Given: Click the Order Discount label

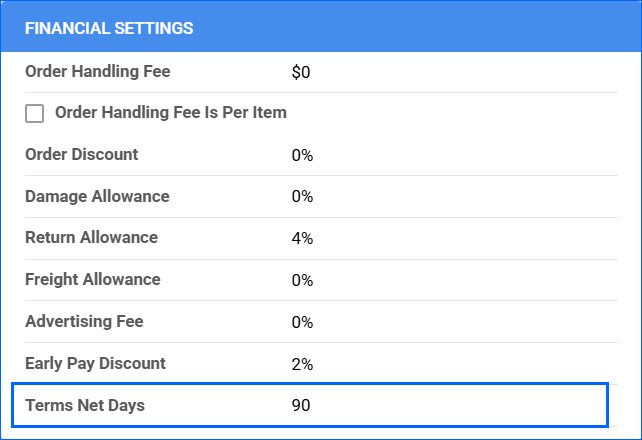Looking at the screenshot, I should (82, 155).
